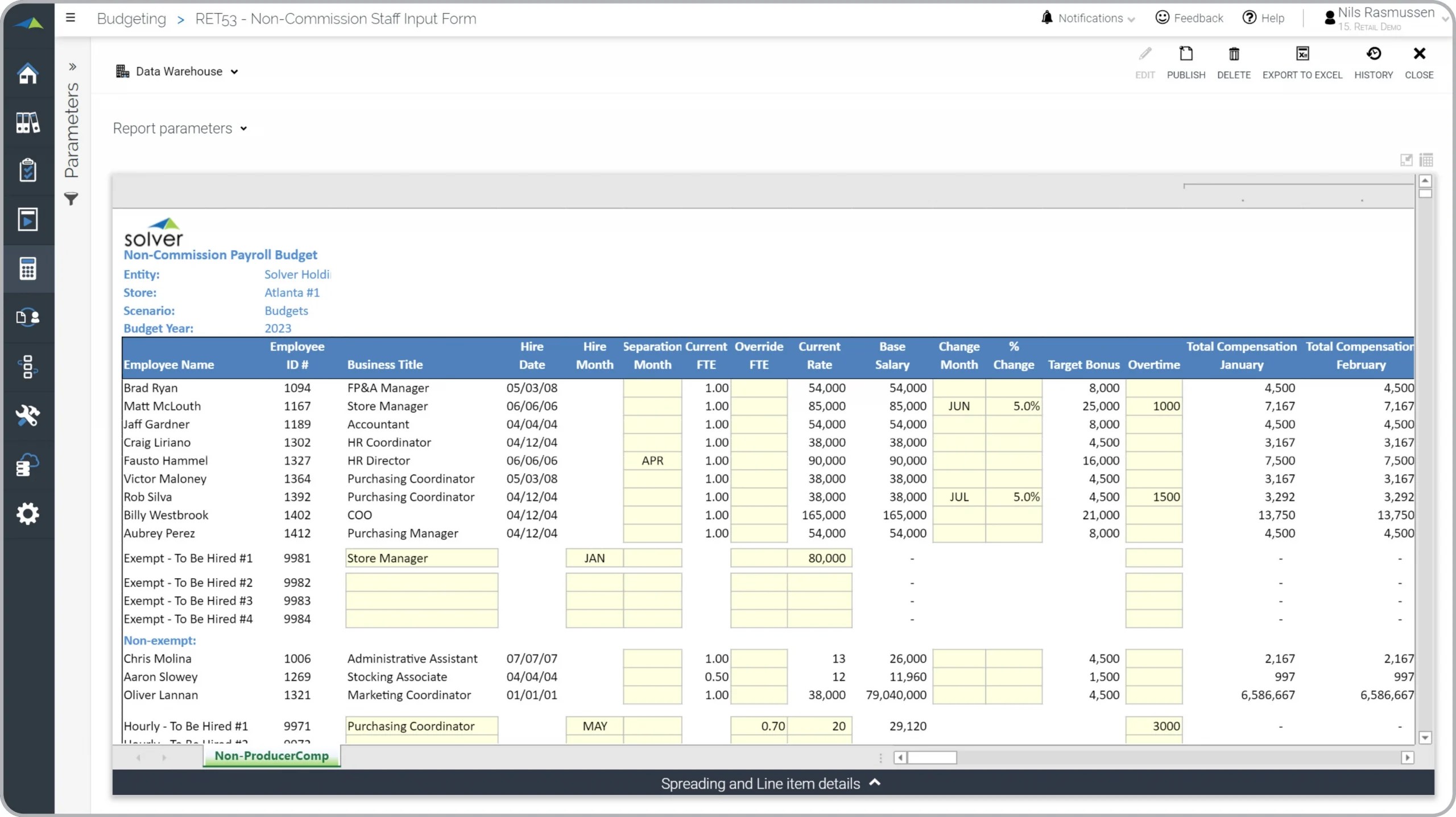Select the Reports archive icon in sidebar
This screenshot has height=817, width=1456.
tap(28, 123)
